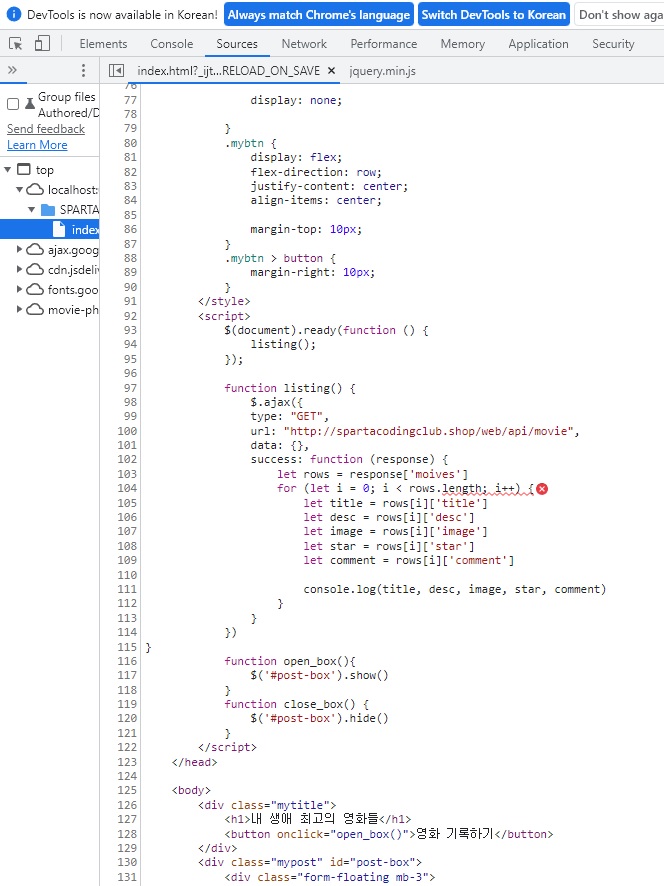Open the Network tab

point(304,44)
